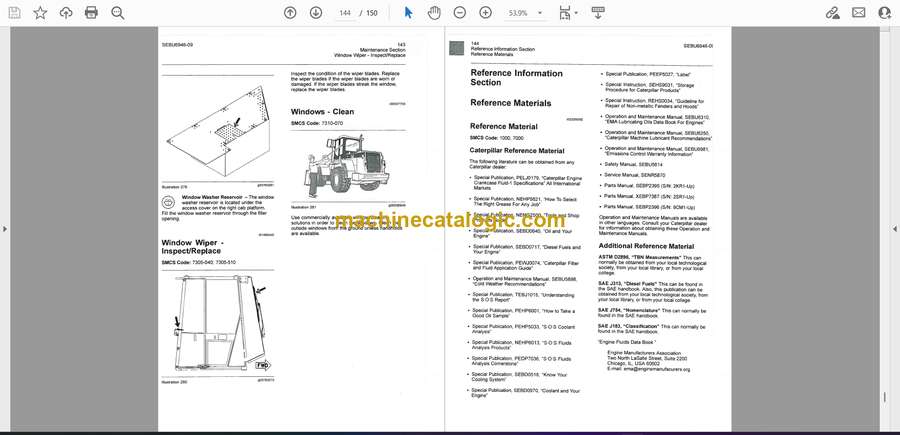Click the 'Know Your Cooling System' entry
Screen dimensions: 900x435
[517, 377]
